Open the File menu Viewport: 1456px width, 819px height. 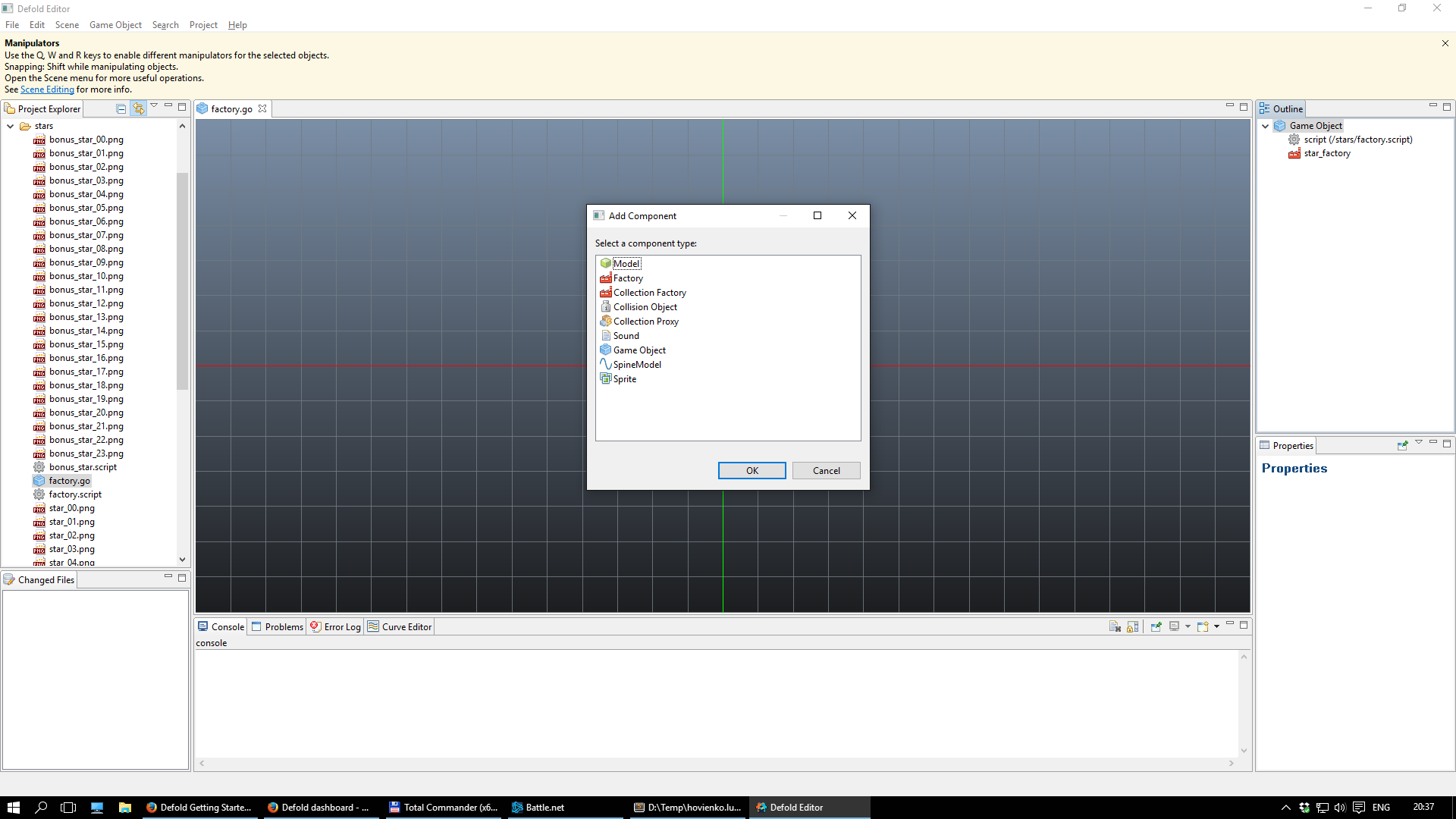pos(12,25)
